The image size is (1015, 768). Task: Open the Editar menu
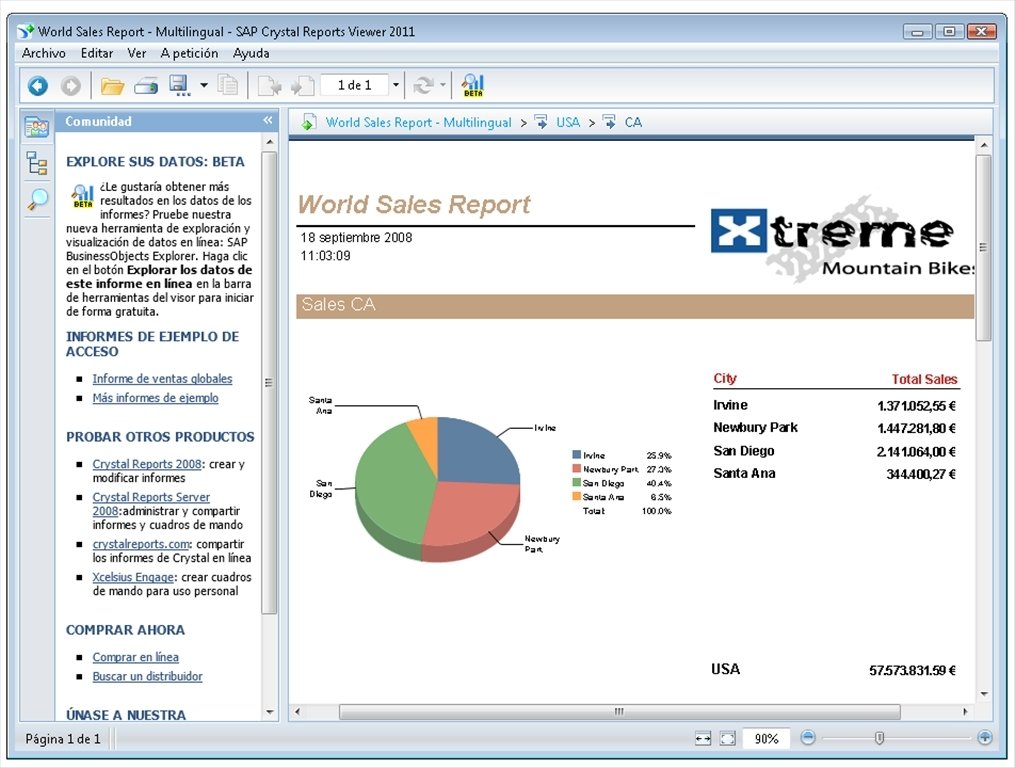coord(96,53)
